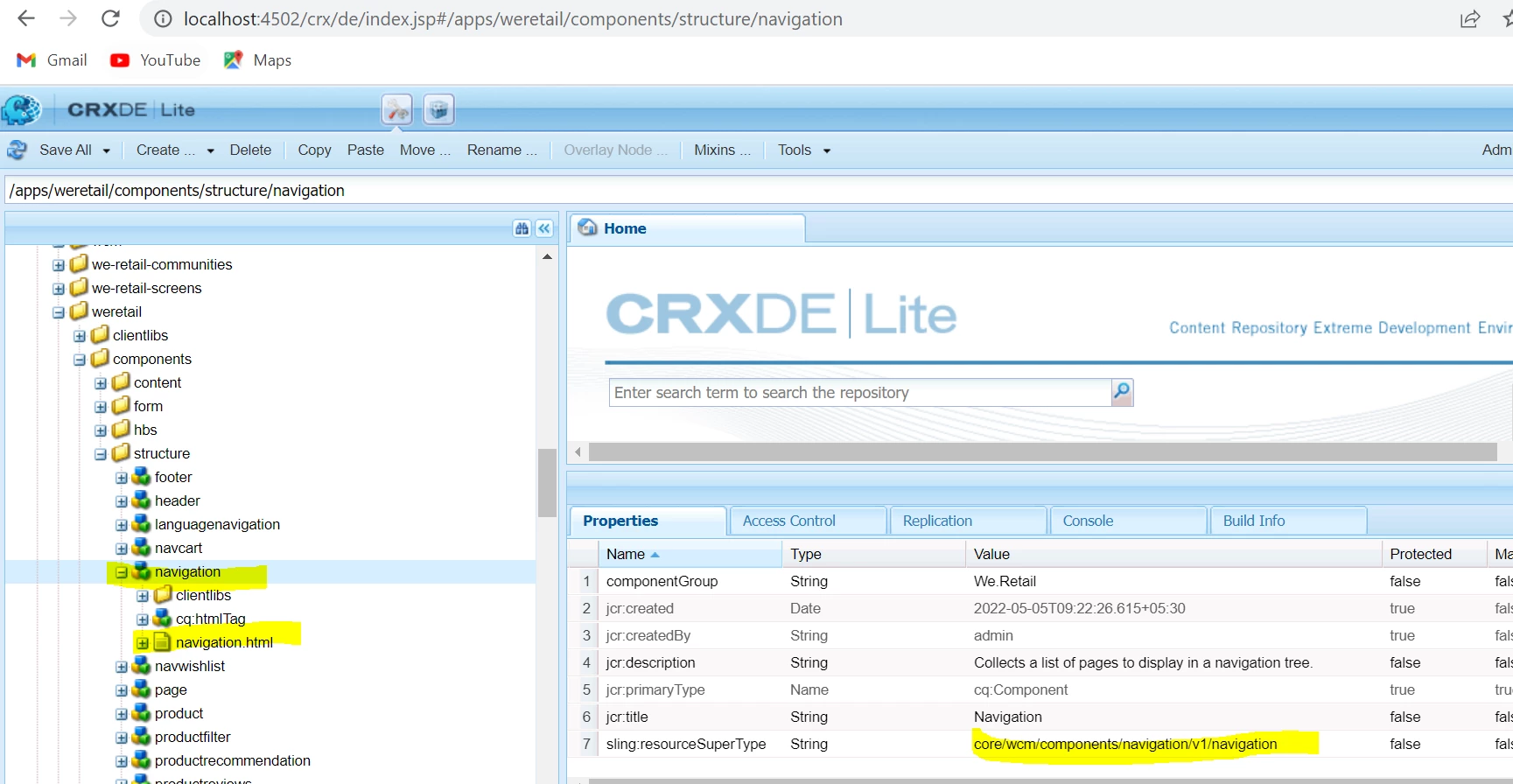Click the repository search input field

860,392
